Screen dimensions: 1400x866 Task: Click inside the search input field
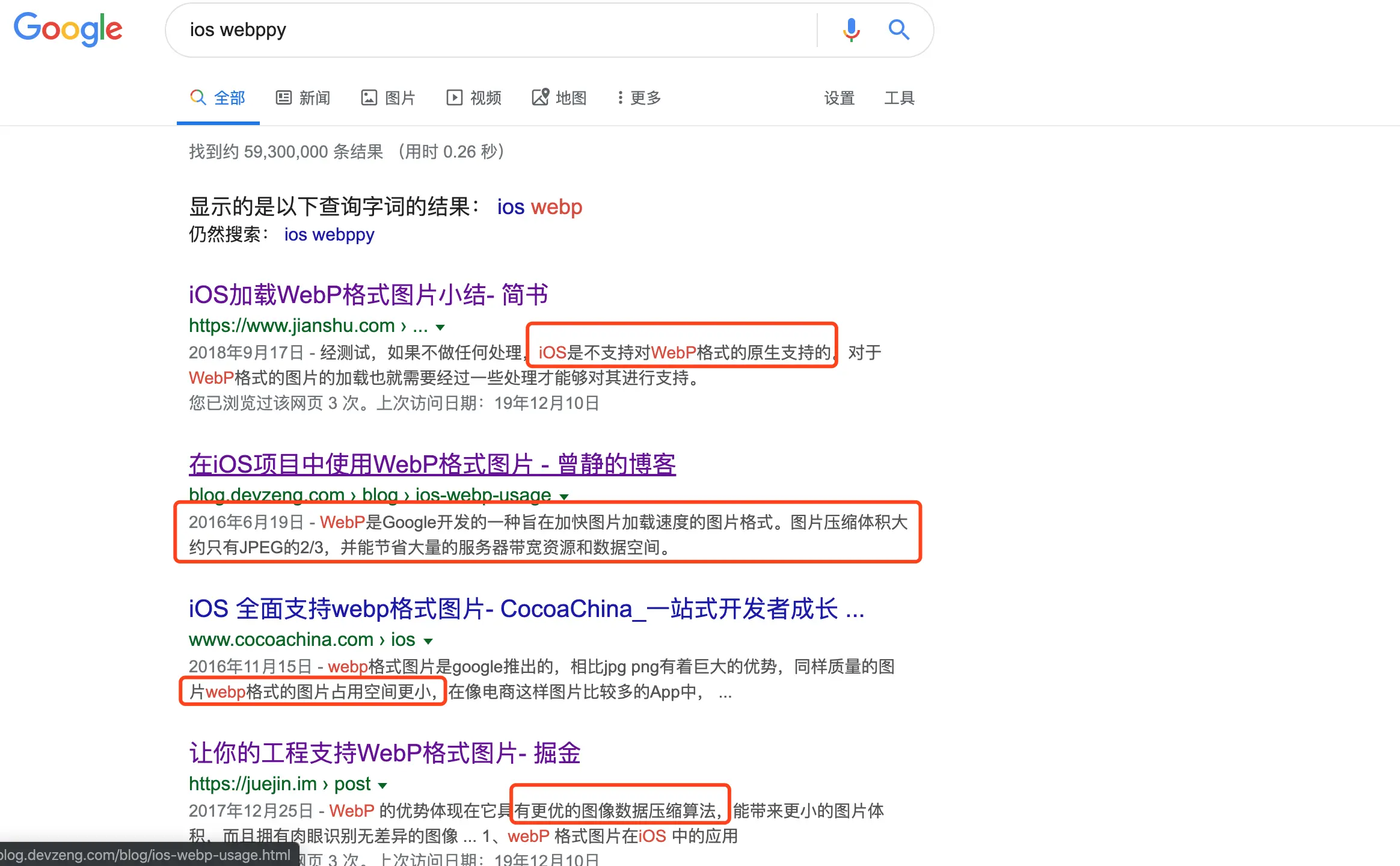[x=481, y=29]
